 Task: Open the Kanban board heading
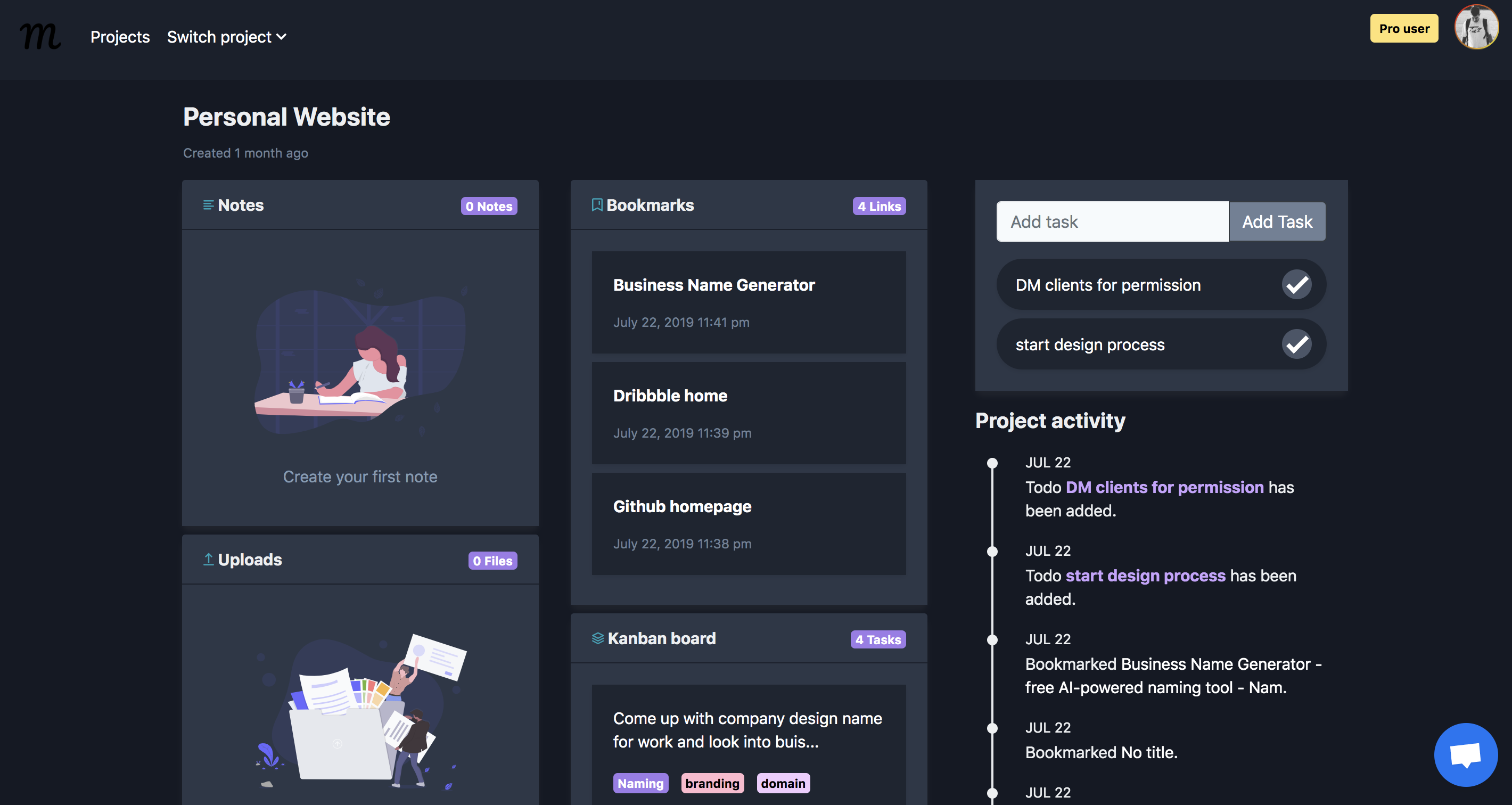coord(661,638)
